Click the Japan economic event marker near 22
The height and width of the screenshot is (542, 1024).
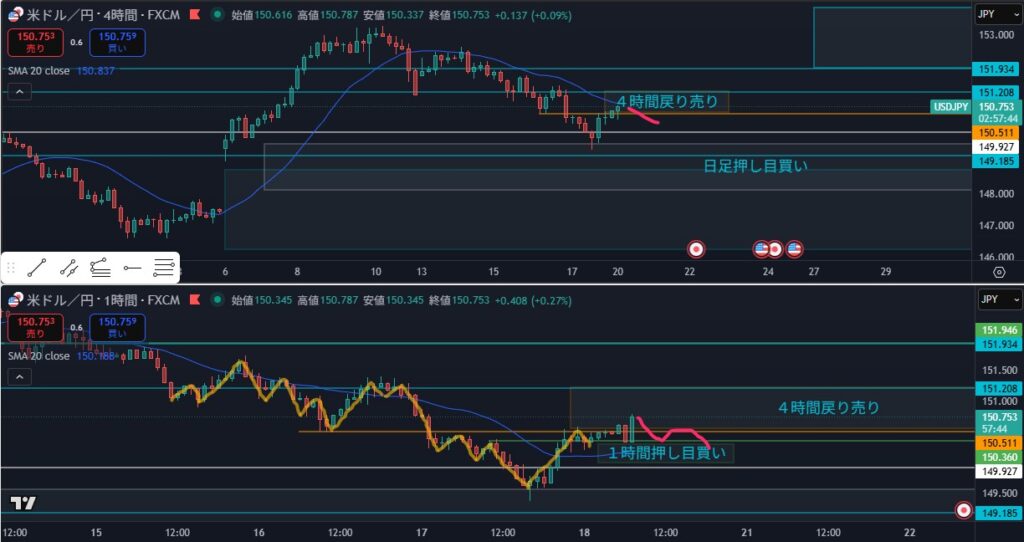pyautogui.click(x=697, y=248)
